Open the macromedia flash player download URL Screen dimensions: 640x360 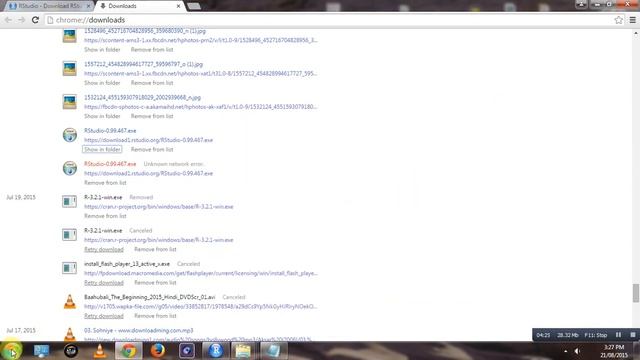(x=201, y=273)
